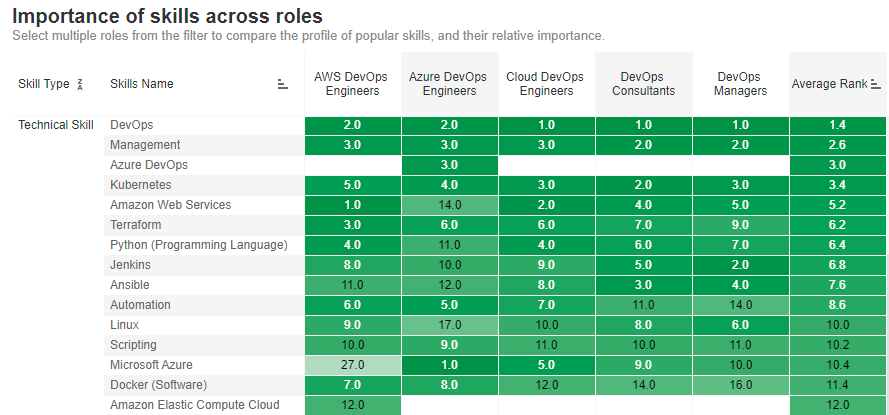Select the Azure DevOps 3.0 rank cell
Viewport: 889px width, 415px height.
(x=449, y=165)
